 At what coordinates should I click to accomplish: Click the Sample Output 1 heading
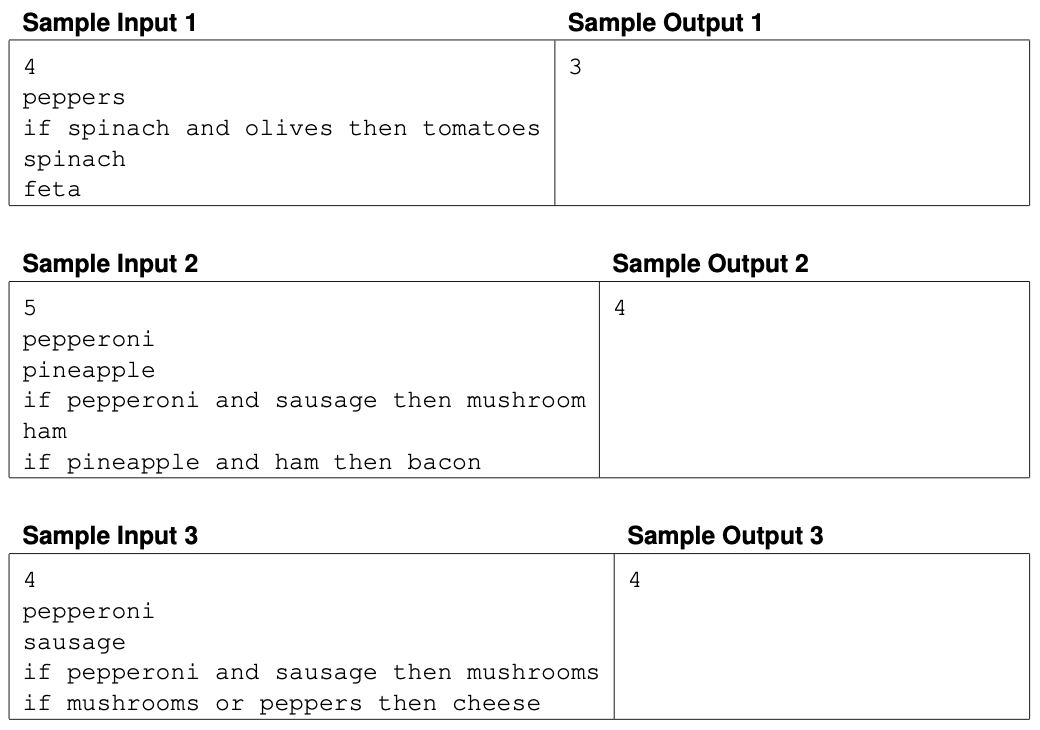click(x=665, y=23)
